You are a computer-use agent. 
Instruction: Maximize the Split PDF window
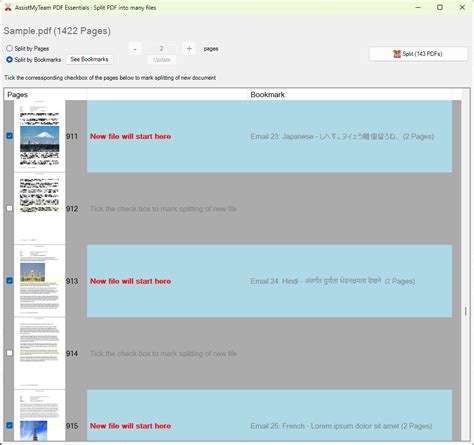(x=440, y=7)
